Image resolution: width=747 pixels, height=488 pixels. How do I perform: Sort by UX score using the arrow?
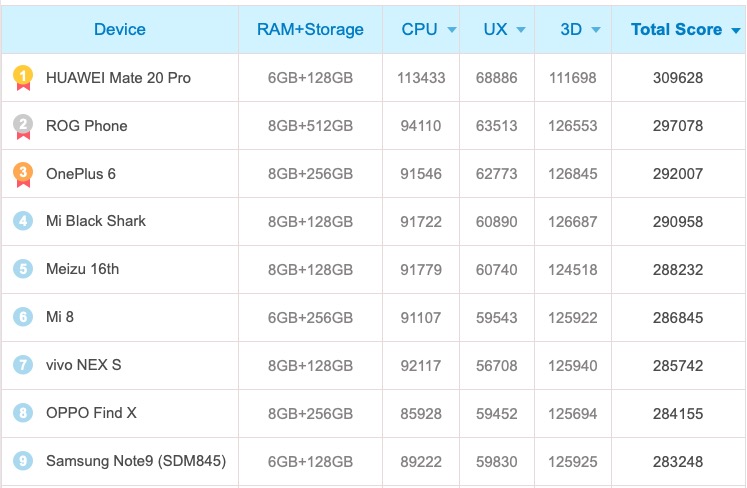coord(524,30)
